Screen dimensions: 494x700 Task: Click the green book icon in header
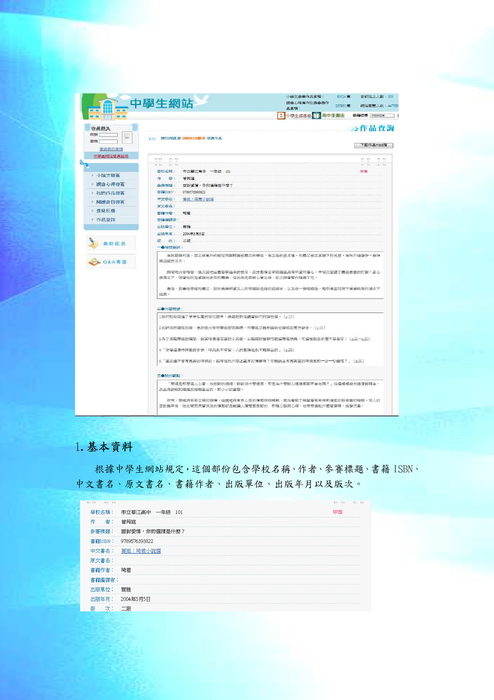pyautogui.click(x=316, y=116)
